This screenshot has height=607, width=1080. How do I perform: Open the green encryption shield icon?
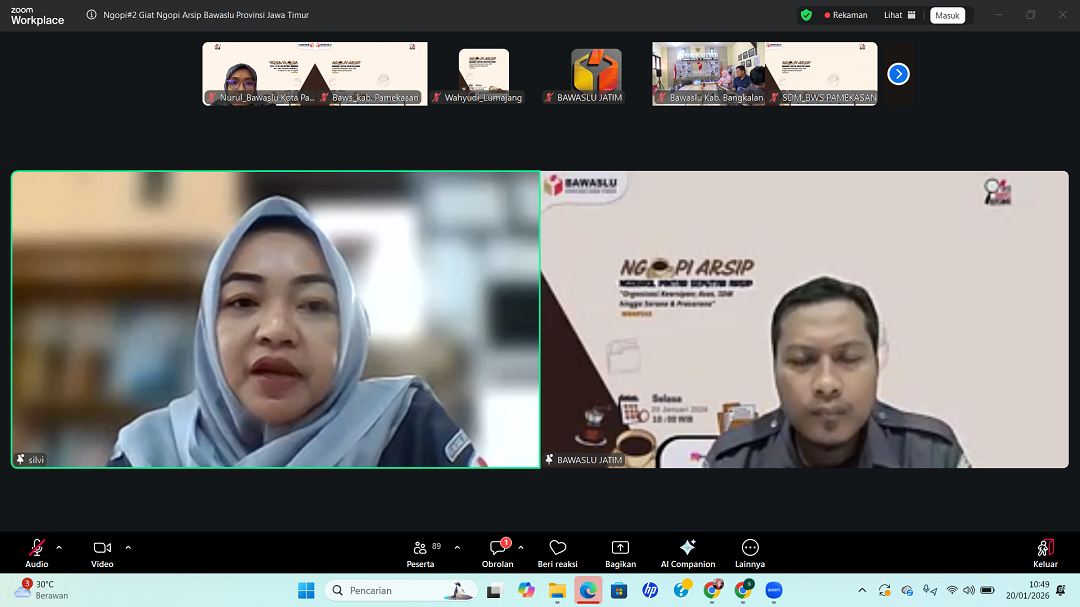click(x=807, y=15)
